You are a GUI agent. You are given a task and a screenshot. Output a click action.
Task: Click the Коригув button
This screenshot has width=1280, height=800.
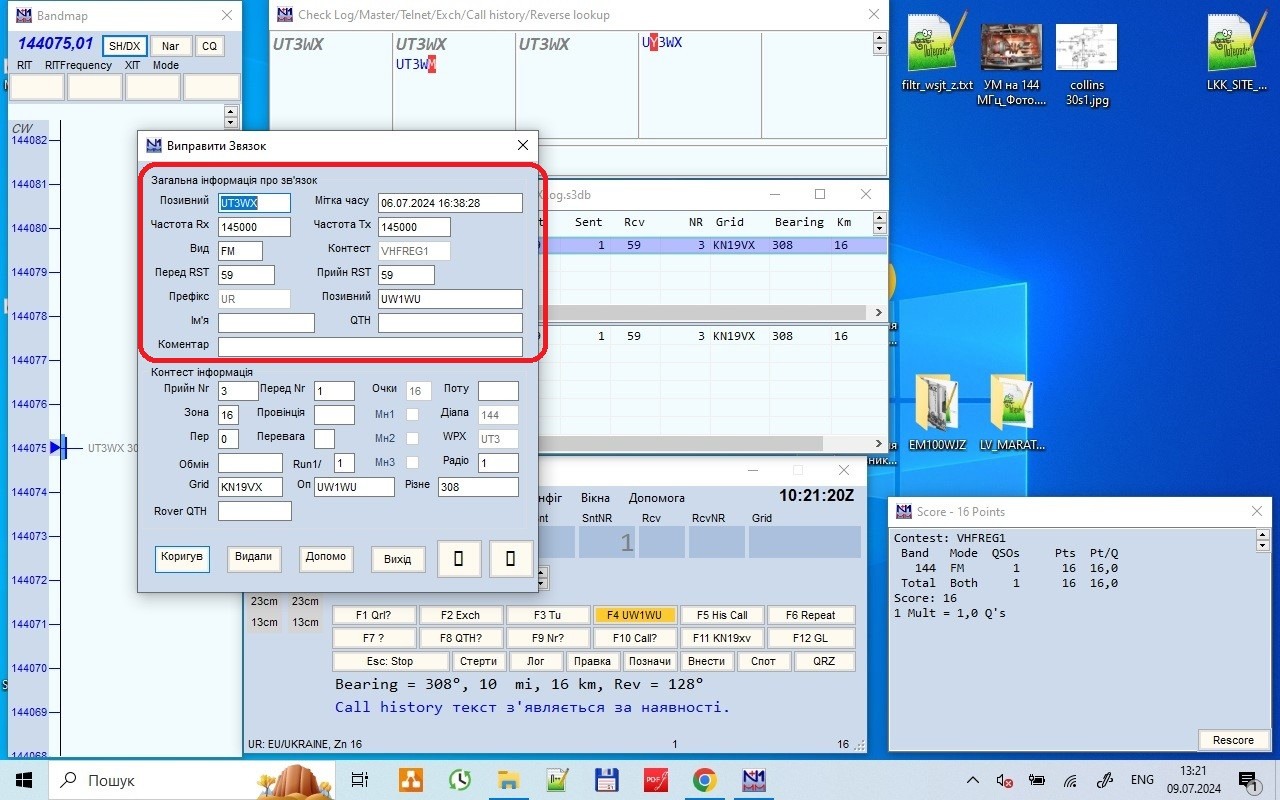183,558
